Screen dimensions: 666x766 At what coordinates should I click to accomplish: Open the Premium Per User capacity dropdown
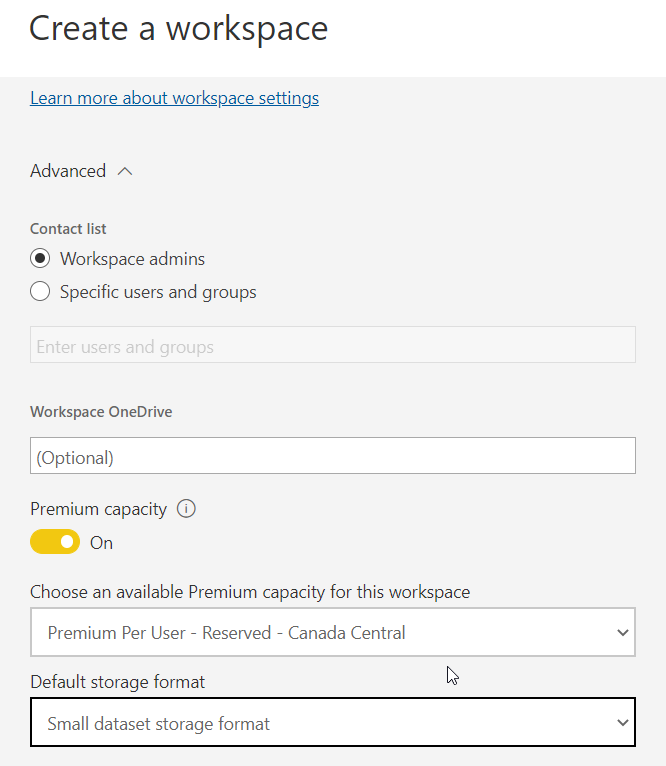[333, 632]
